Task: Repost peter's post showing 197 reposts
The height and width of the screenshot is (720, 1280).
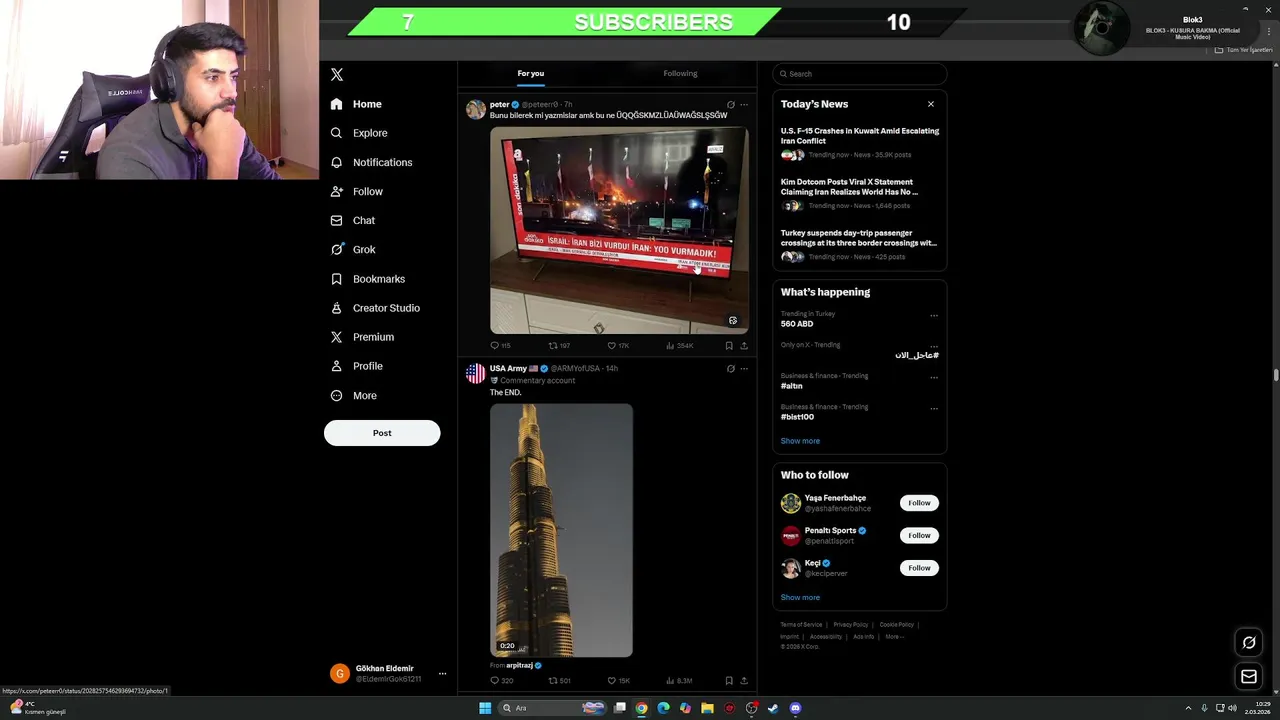Action: click(559, 346)
